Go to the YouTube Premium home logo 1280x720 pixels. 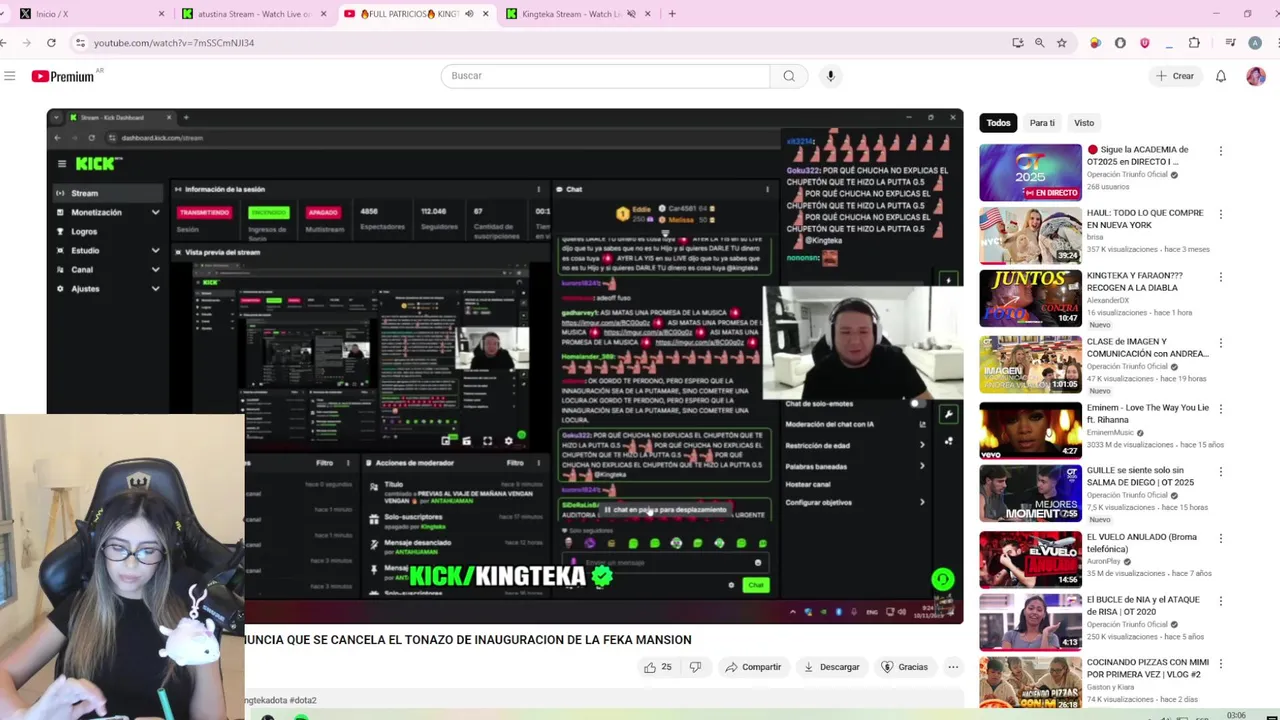coord(62,76)
